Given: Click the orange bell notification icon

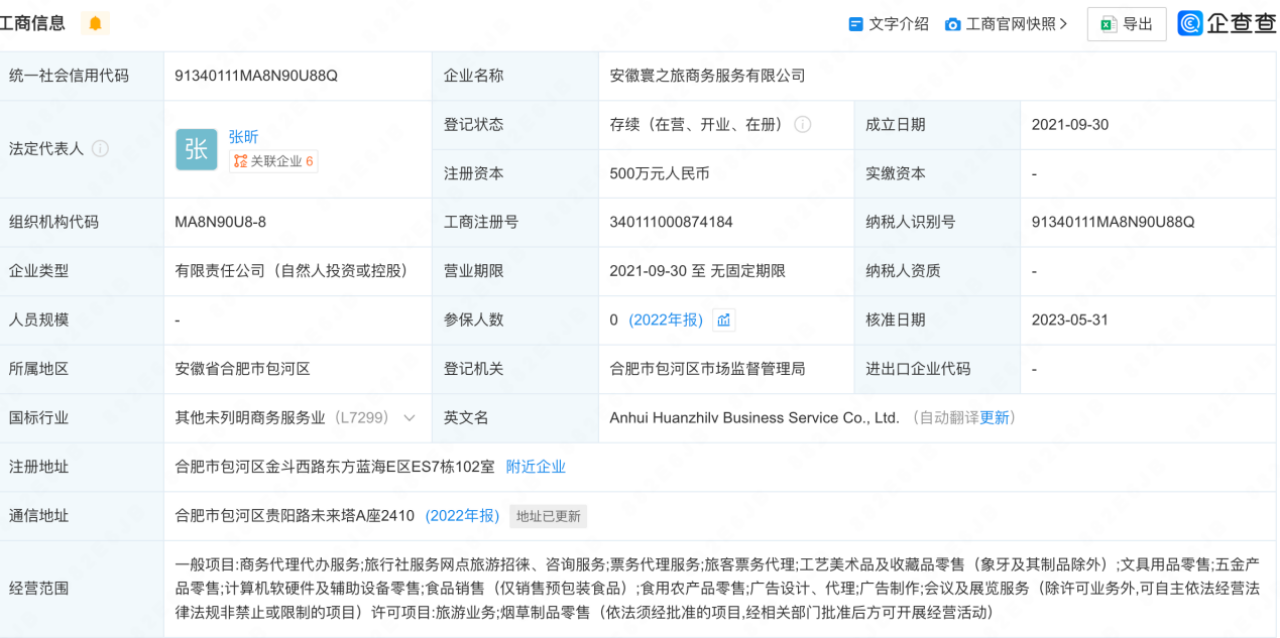Looking at the screenshot, I should click(x=95, y=23).
